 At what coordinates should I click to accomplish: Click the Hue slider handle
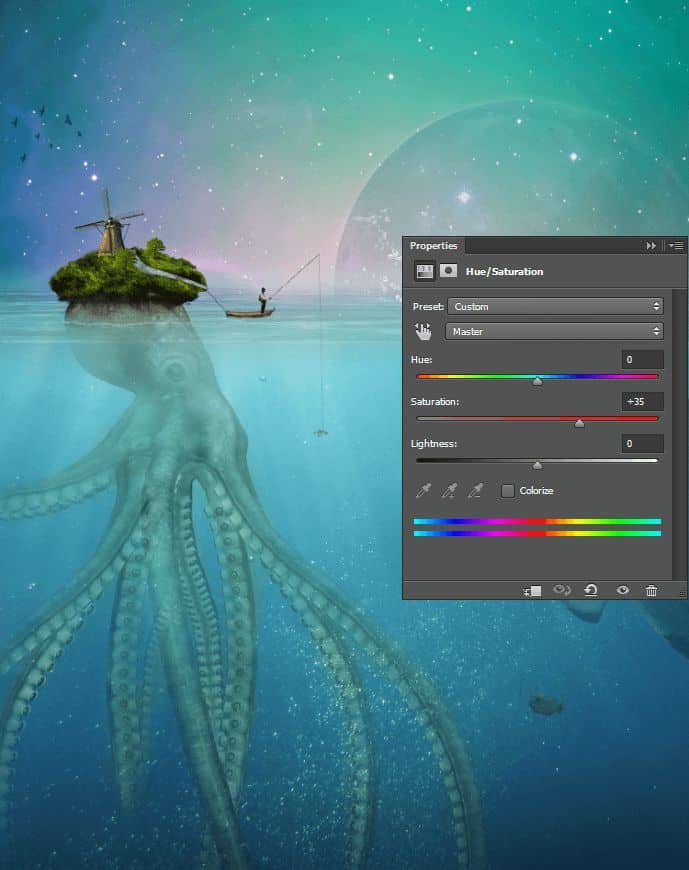coord(537,381)
